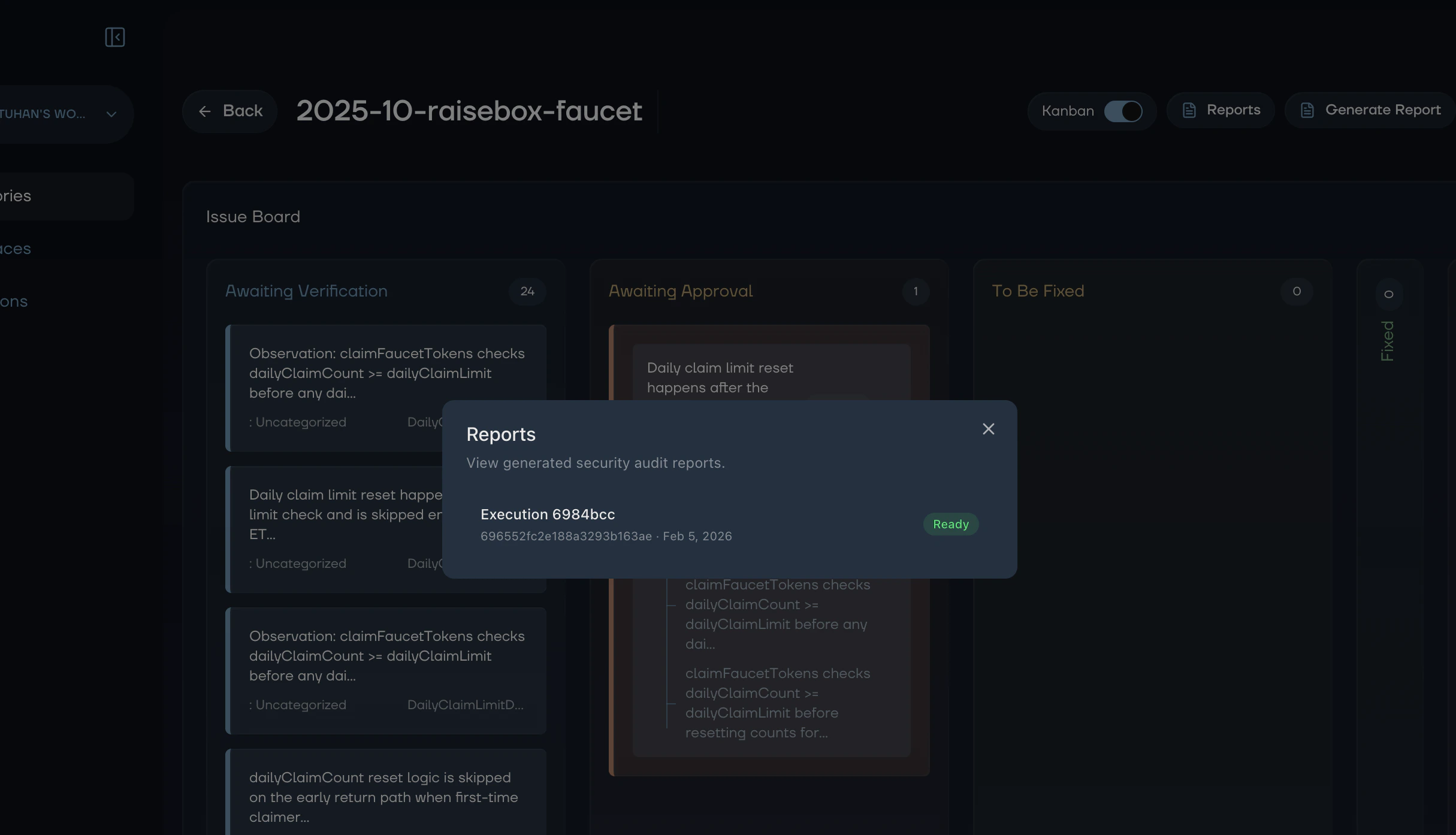
Task: Open first Observation claimFaucetTokens card
Action: click(x=386, y=388)
